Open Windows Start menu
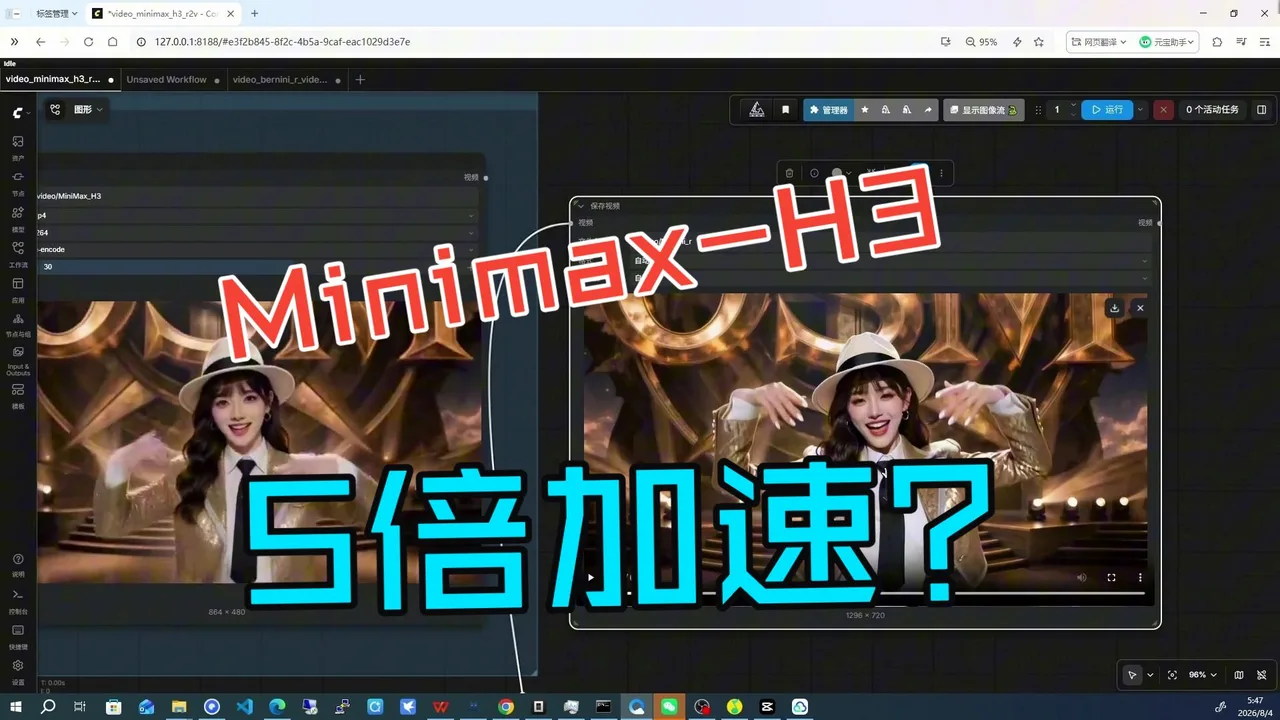The image size is (1280, 720). (x=16, y=706)
